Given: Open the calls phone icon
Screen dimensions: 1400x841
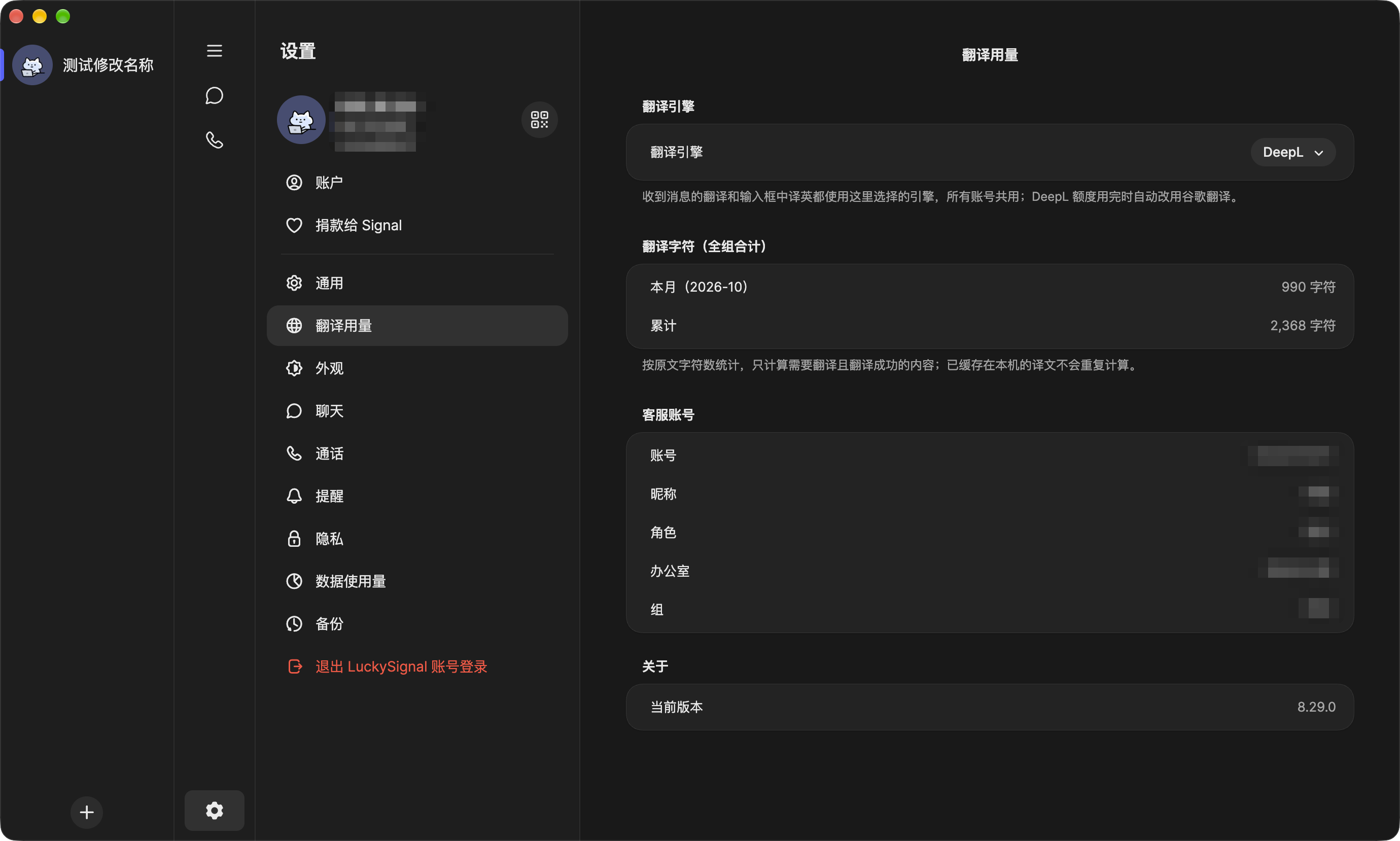Looking at the screenshot, I should tap(214, 140).
